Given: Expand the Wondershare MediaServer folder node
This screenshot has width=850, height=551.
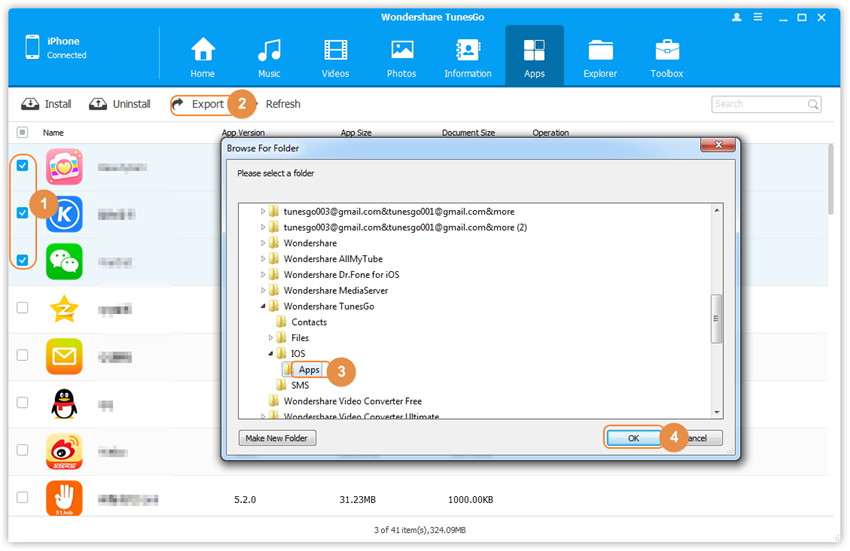Looking at the screenshot, I should (x=264, y=290).
